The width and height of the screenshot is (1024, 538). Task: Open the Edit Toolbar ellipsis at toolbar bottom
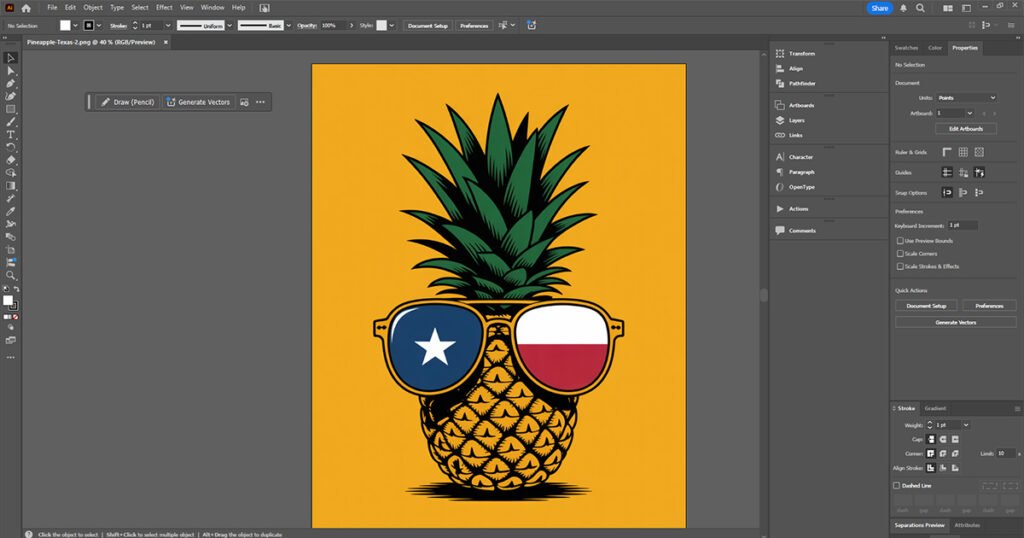10,358
